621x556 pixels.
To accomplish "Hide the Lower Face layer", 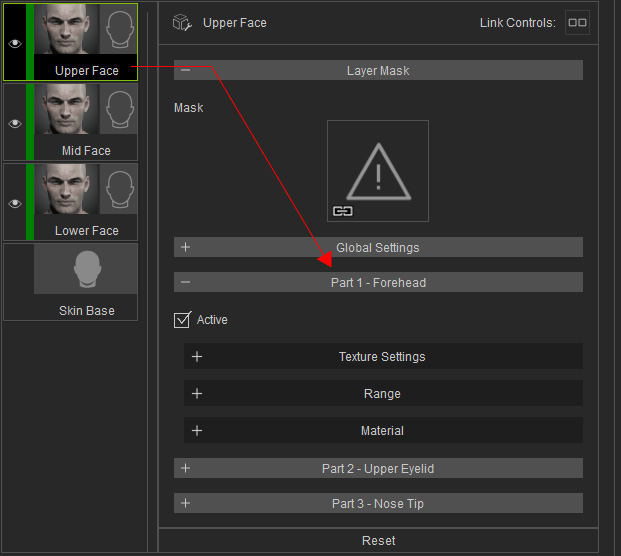I will point(15,203).
